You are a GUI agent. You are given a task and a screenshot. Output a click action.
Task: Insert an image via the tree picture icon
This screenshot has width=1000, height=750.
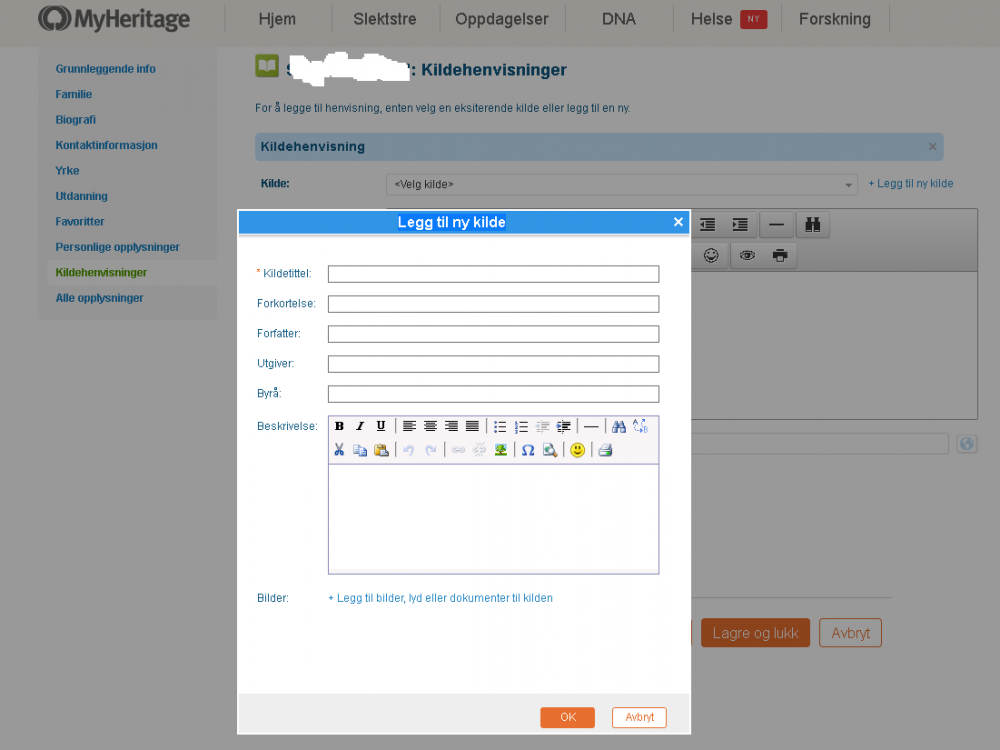coord(501,450)
